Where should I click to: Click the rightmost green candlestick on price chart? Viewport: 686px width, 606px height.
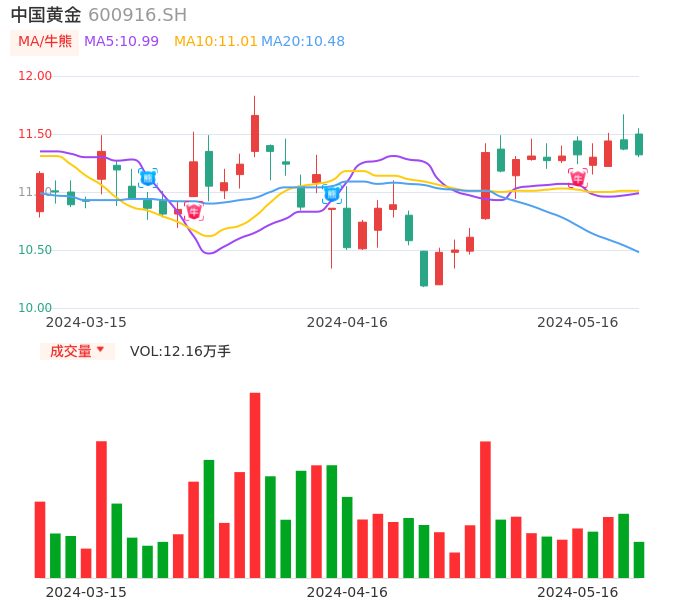tap(639, 144)
